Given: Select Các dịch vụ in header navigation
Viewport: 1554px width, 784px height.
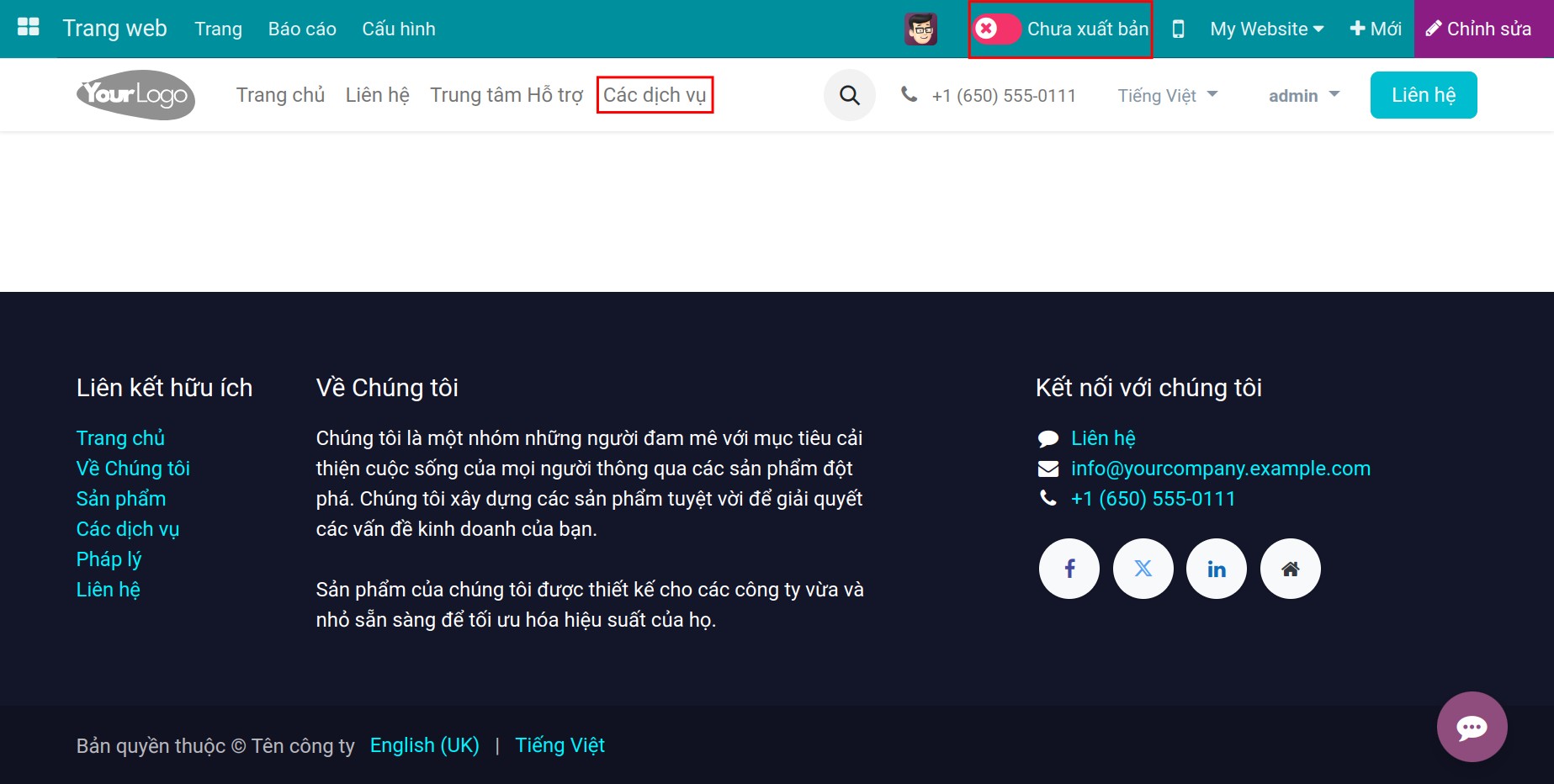Looking at the screenshot, I should click(655, 95).
